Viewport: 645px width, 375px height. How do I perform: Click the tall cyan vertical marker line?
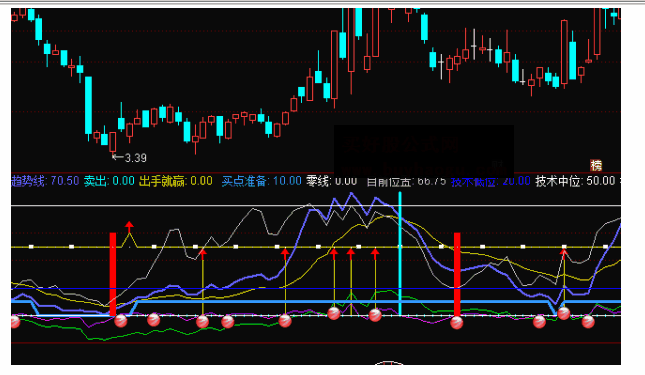400,253
